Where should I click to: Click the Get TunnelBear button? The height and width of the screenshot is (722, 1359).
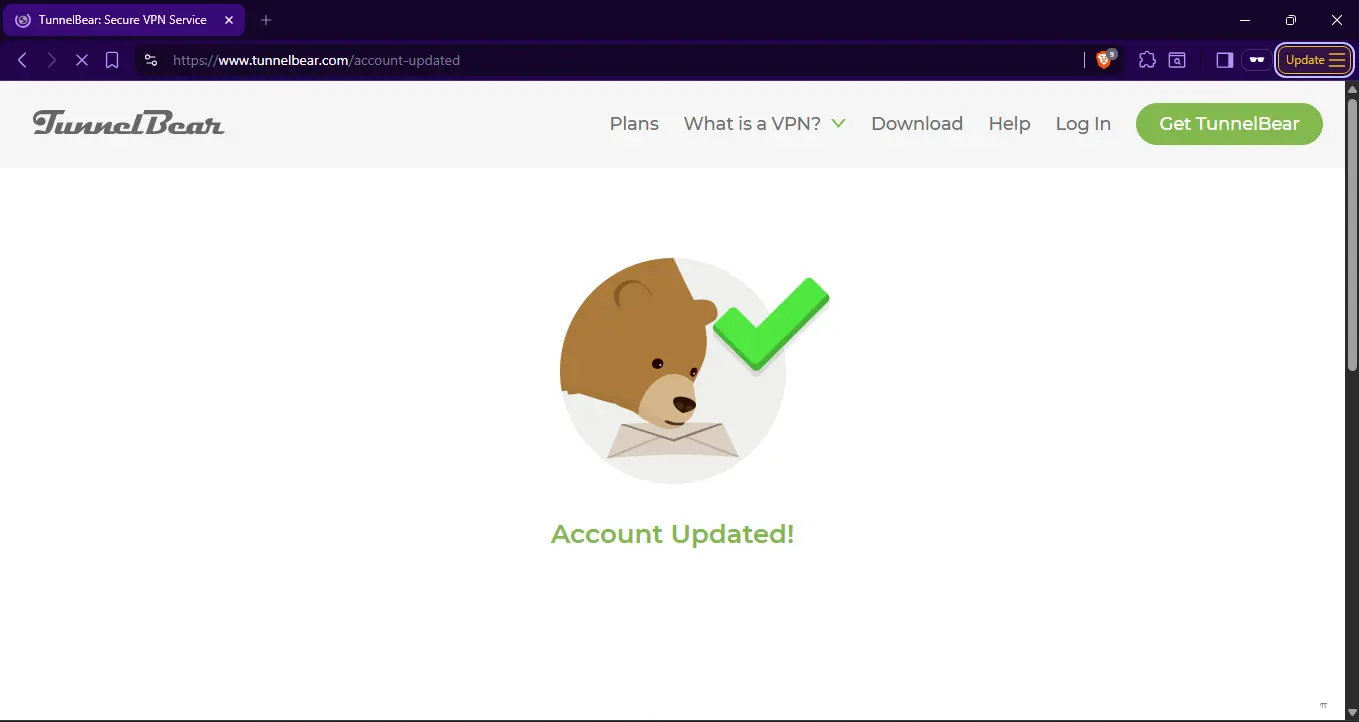coord(1229,124)
